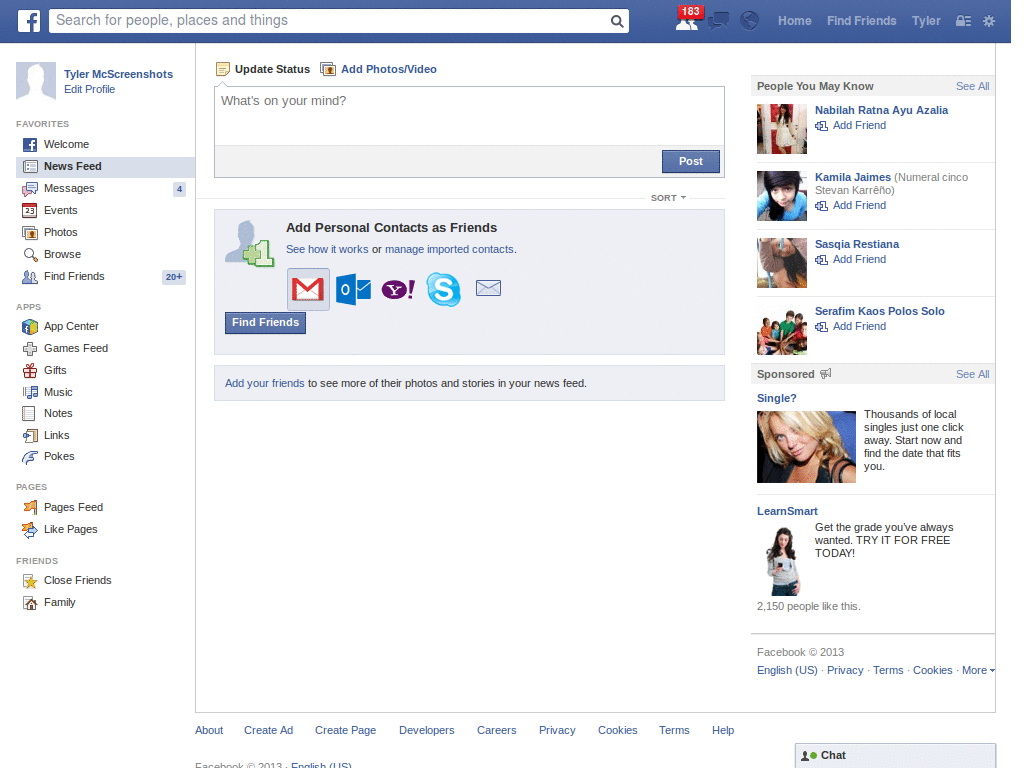Open Find Friends in top navigation
This screenshot has height=768, width=1024.
tap(861, 21)
